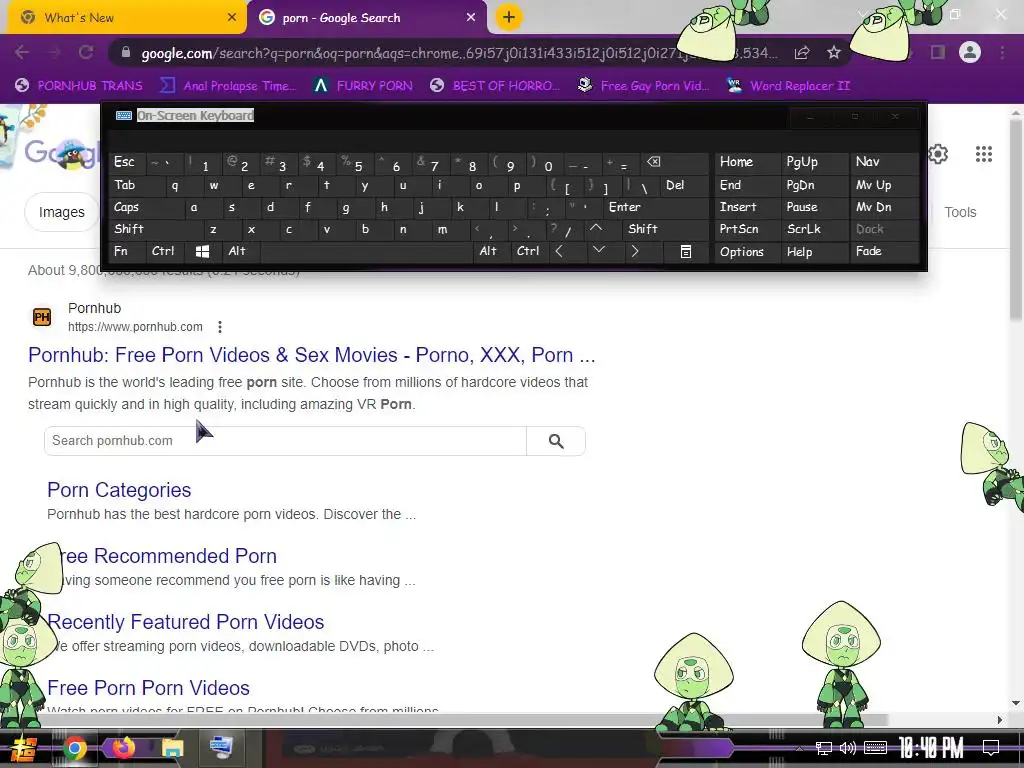Open the Chrome side panel icon
The height and width of the screenshot is (768, 1024).
point(938,52)
